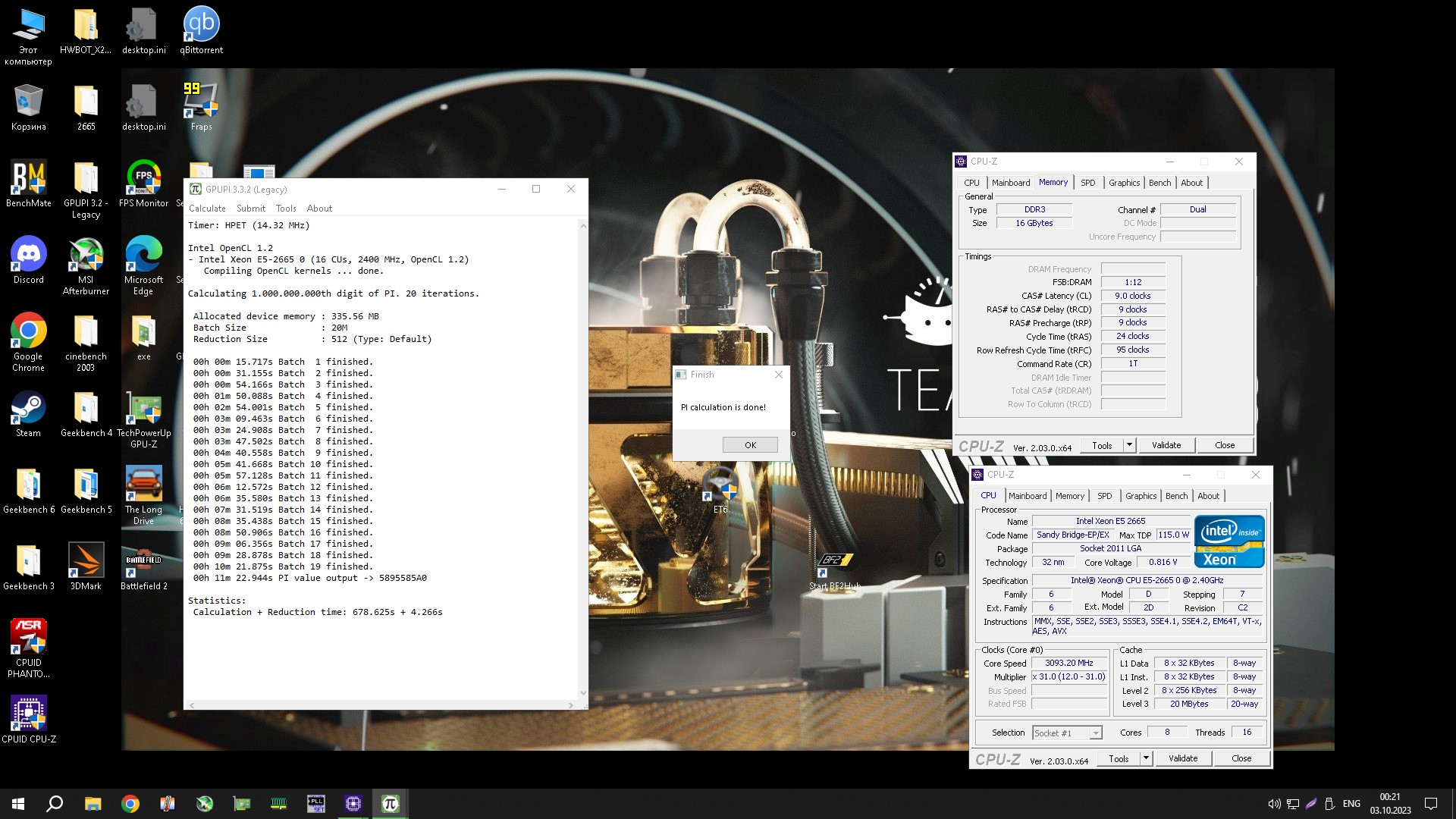The width and height of the screenshot is (1456, 819).
Task: Open the Recycle Bin (Корзина)
Action: pos(29,106)
